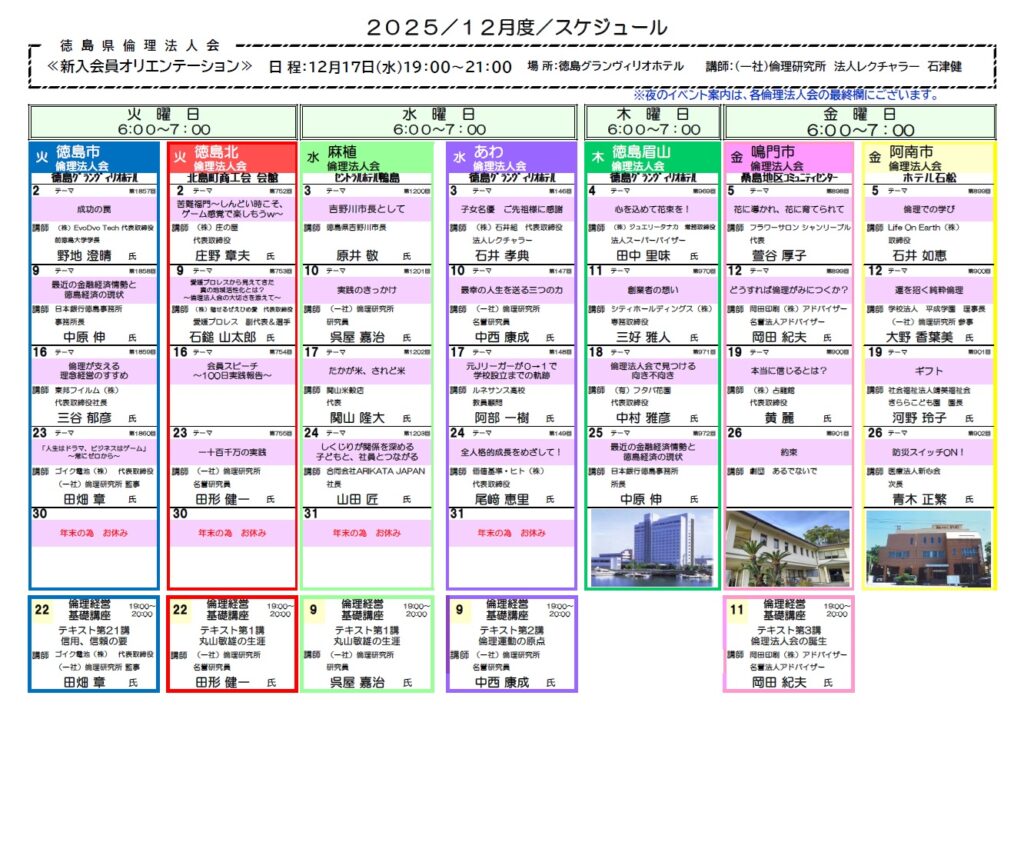Select the 火曜日 6:00～7:00 header

[164, 122]
